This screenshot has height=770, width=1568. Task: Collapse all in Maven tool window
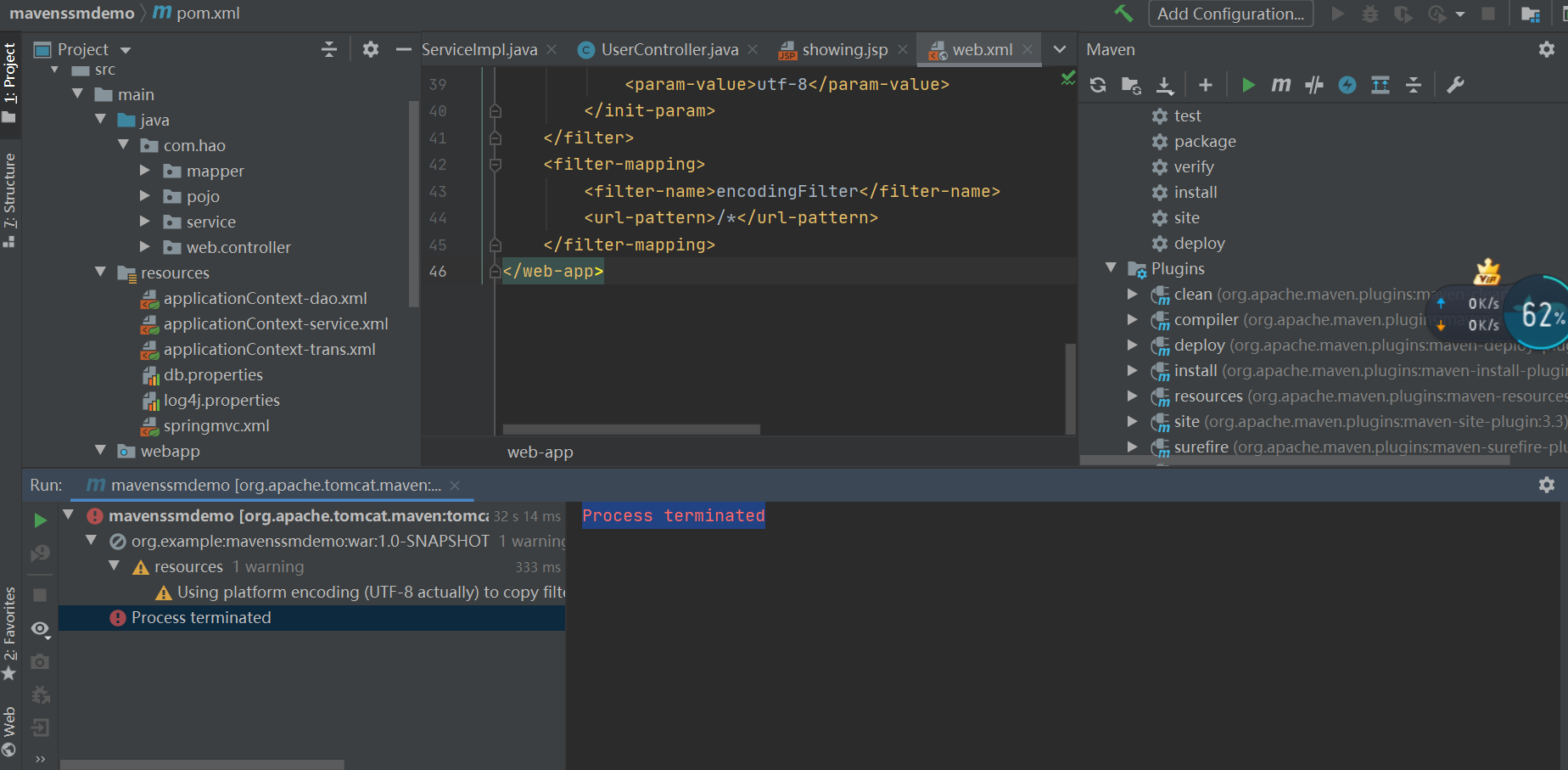click(x=1414, y=85)
